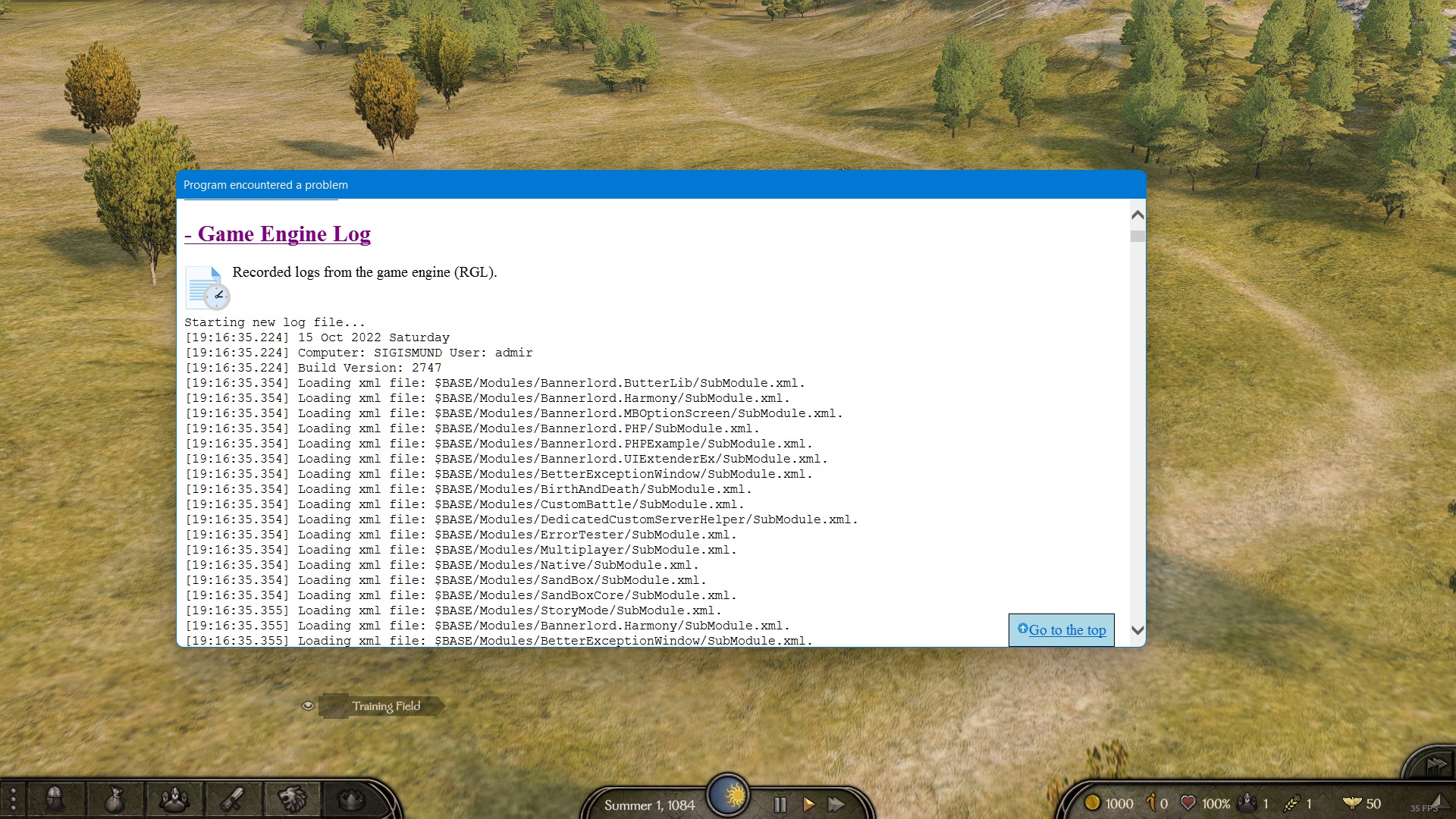Click the "Program encountered a problem" title bar
This screenshot has width=1456, height=819.
pos(661,185)
